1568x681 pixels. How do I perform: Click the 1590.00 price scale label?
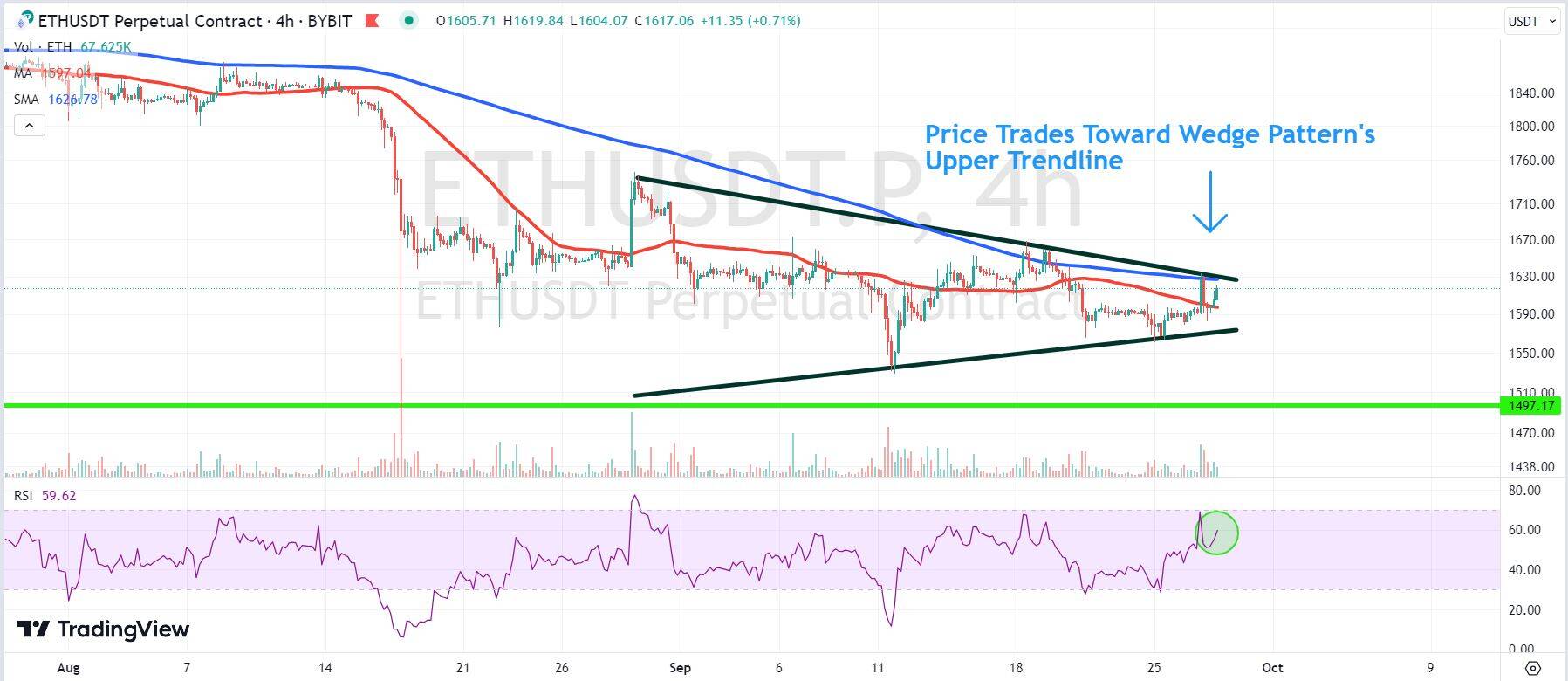(x=1530, y=314)
